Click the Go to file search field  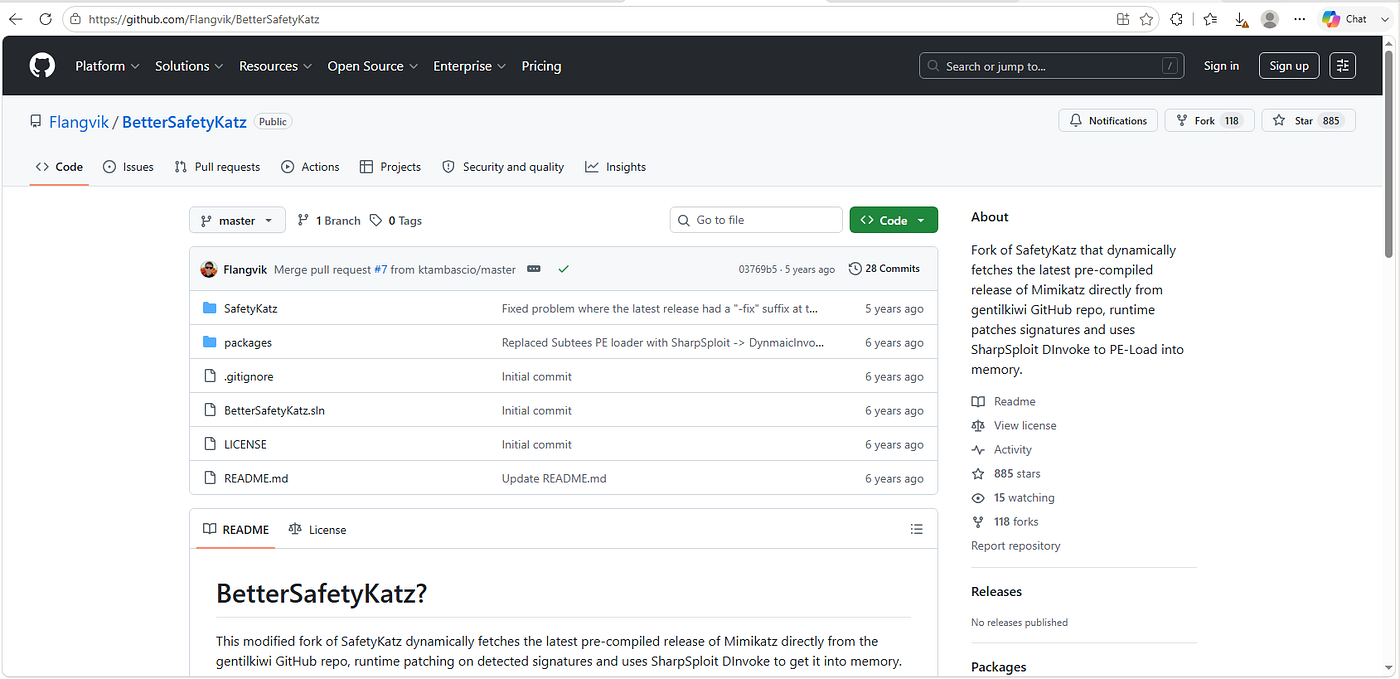[756, 220]
